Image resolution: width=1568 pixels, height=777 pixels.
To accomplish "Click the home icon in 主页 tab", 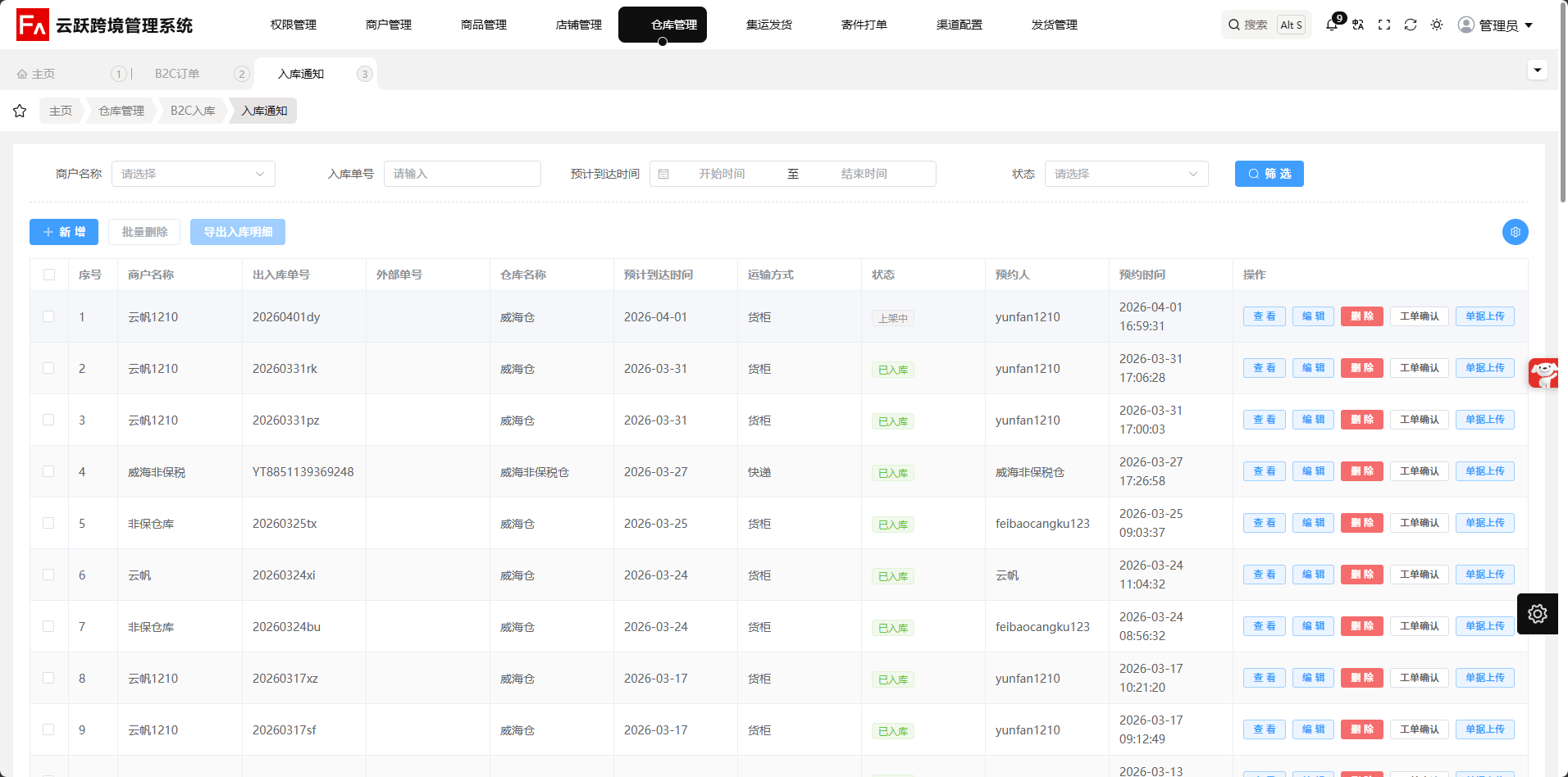I will tap(22, 74).
